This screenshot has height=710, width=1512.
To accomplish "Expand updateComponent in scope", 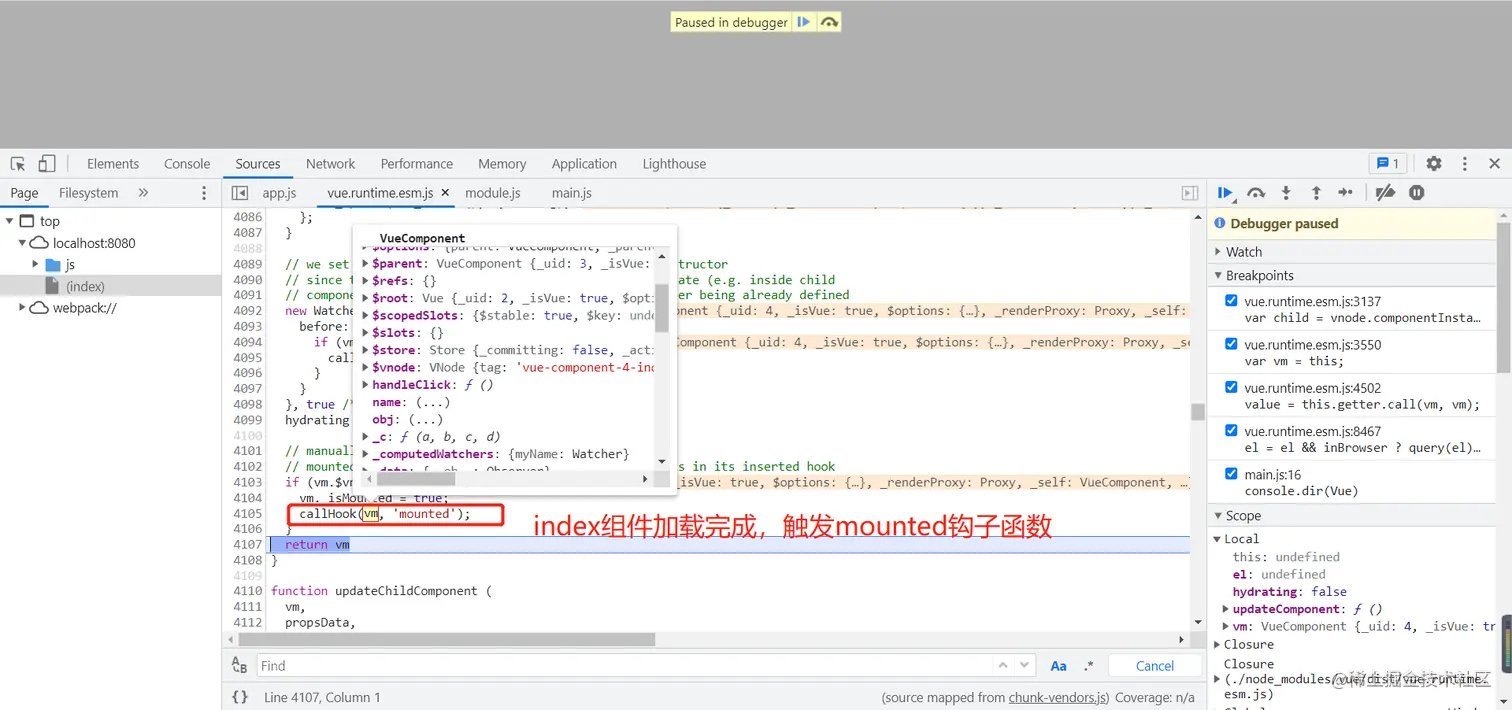I will (1226, 609).
